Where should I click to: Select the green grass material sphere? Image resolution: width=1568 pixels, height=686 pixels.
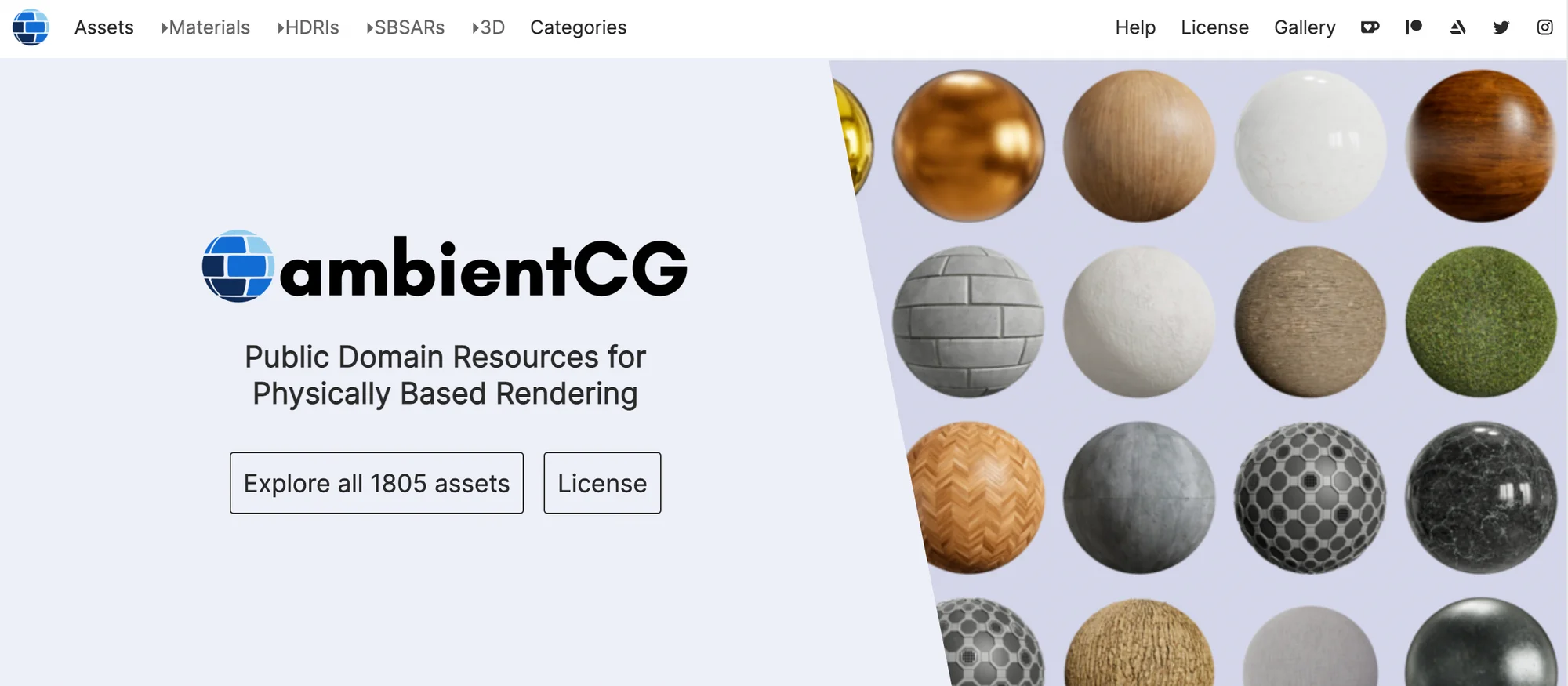pos(1481,321)
